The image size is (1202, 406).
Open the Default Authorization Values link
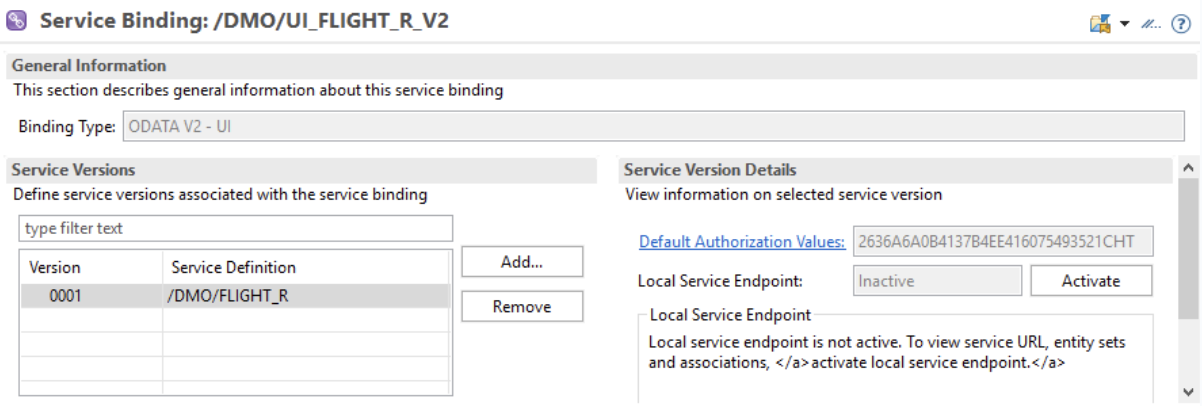point(742,241)
